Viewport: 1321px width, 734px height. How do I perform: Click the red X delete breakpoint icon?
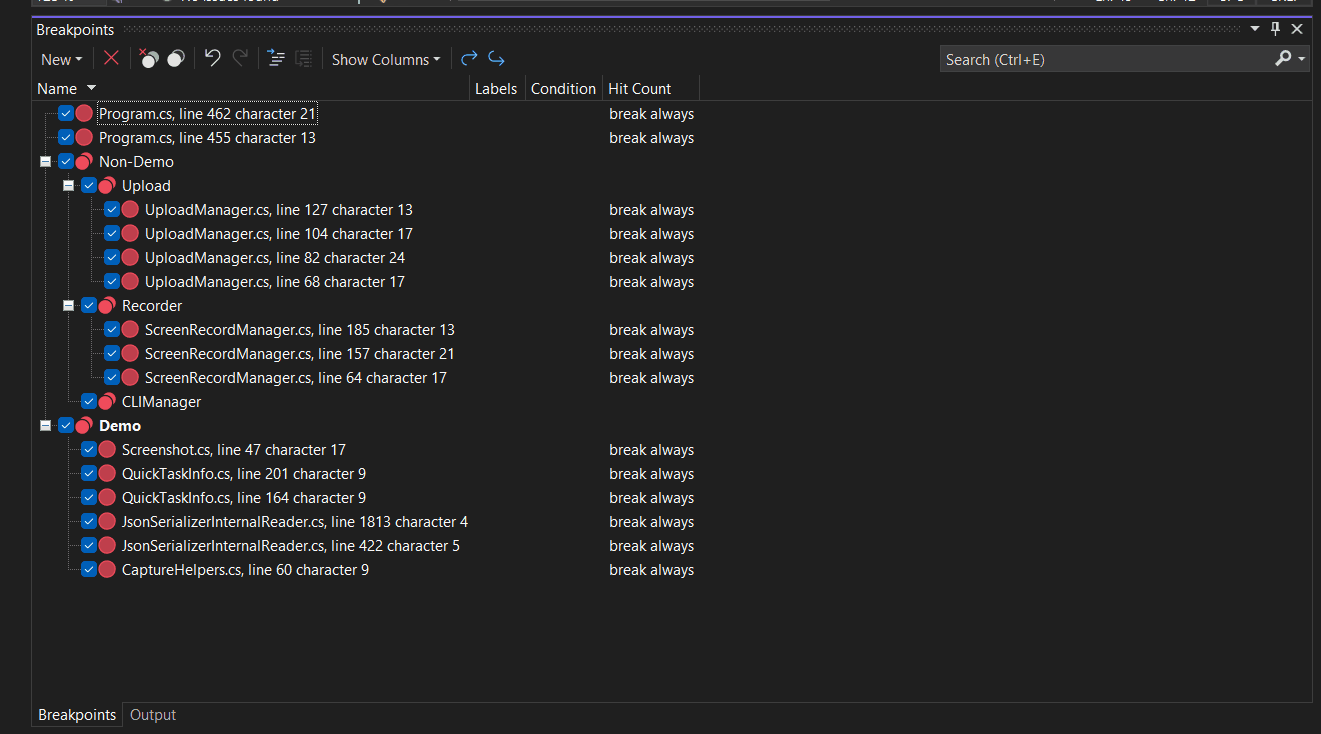point(111,59)
